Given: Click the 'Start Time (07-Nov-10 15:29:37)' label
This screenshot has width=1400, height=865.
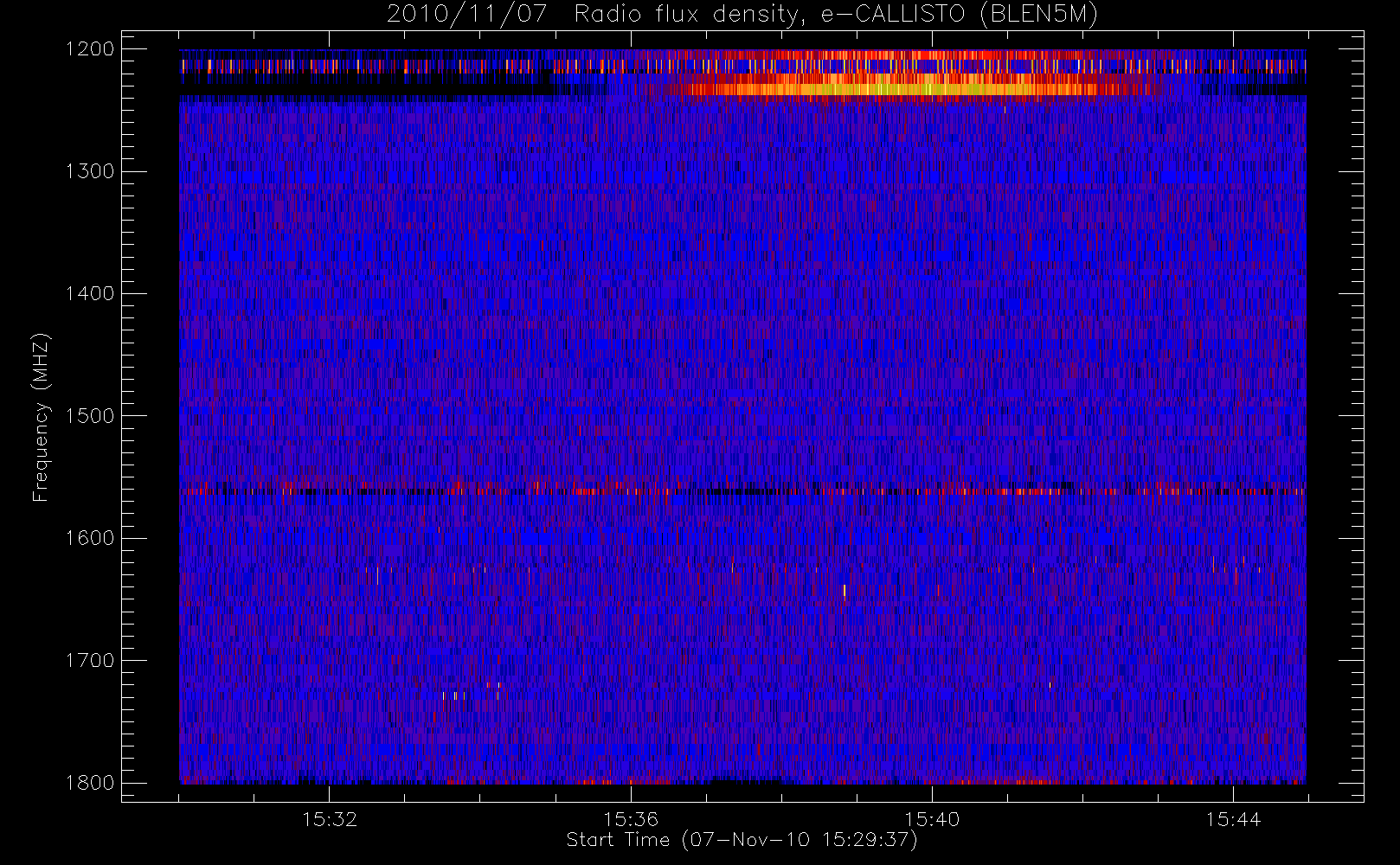Looking at the screenshot, I should pyautogui.click(x=742, y=840).
